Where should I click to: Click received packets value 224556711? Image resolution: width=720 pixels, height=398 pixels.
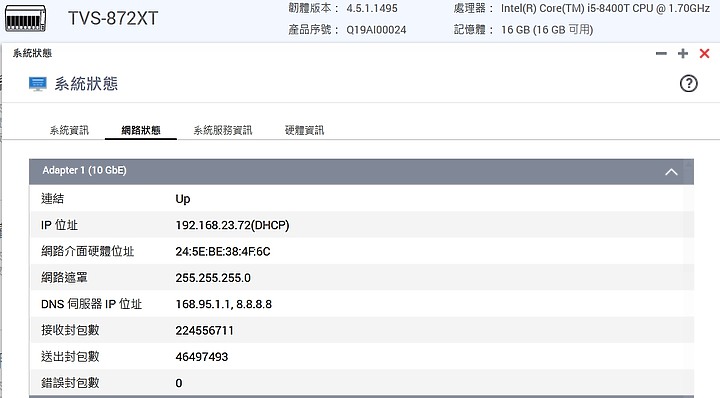pos(204,331)
